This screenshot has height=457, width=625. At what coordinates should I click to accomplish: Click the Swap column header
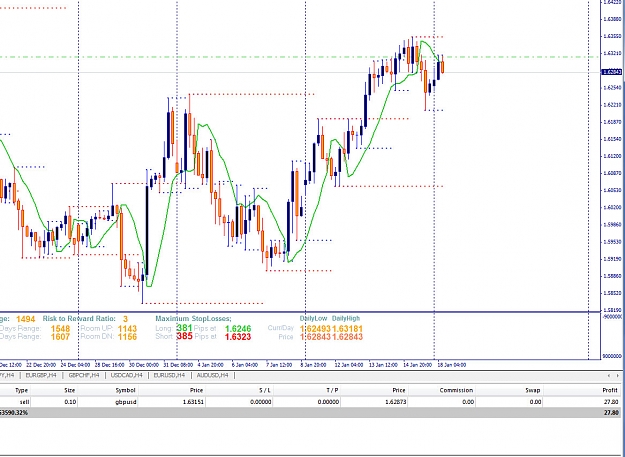[x=533, y=390]
